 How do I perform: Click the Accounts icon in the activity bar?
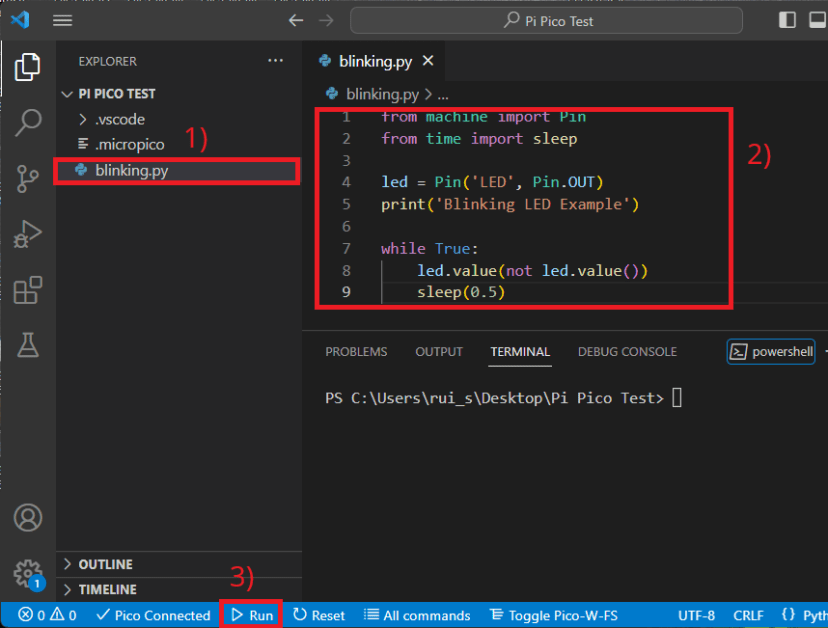click(x=27, y=518)
